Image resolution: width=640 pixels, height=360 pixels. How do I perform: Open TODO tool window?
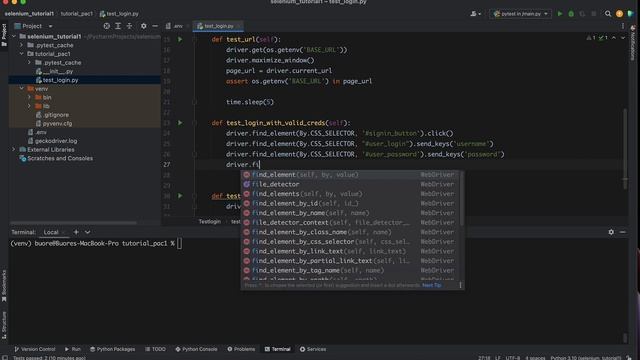[x=156, y=349]
